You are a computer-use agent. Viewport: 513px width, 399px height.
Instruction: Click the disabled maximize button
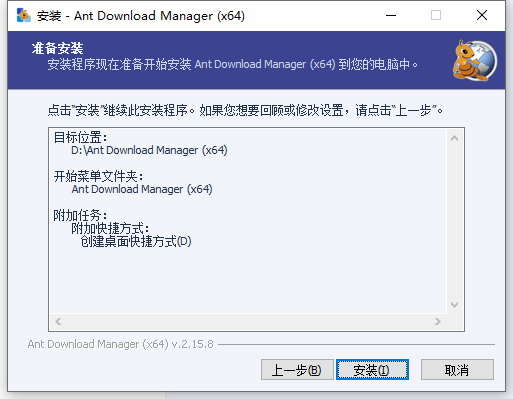click(x=436, y=15)
